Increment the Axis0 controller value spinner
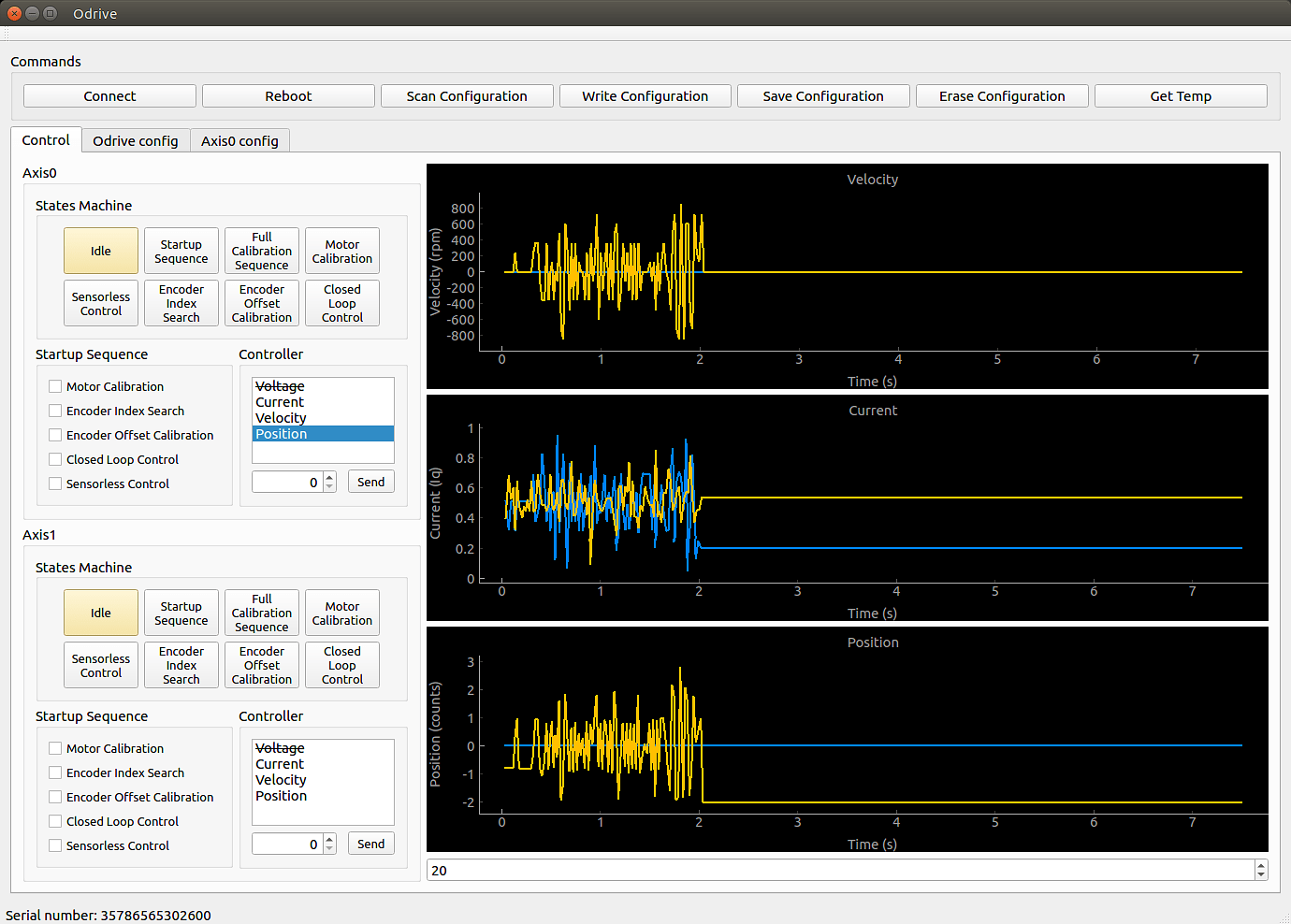This screenshot has width=1291, height=924. [329, 478]
